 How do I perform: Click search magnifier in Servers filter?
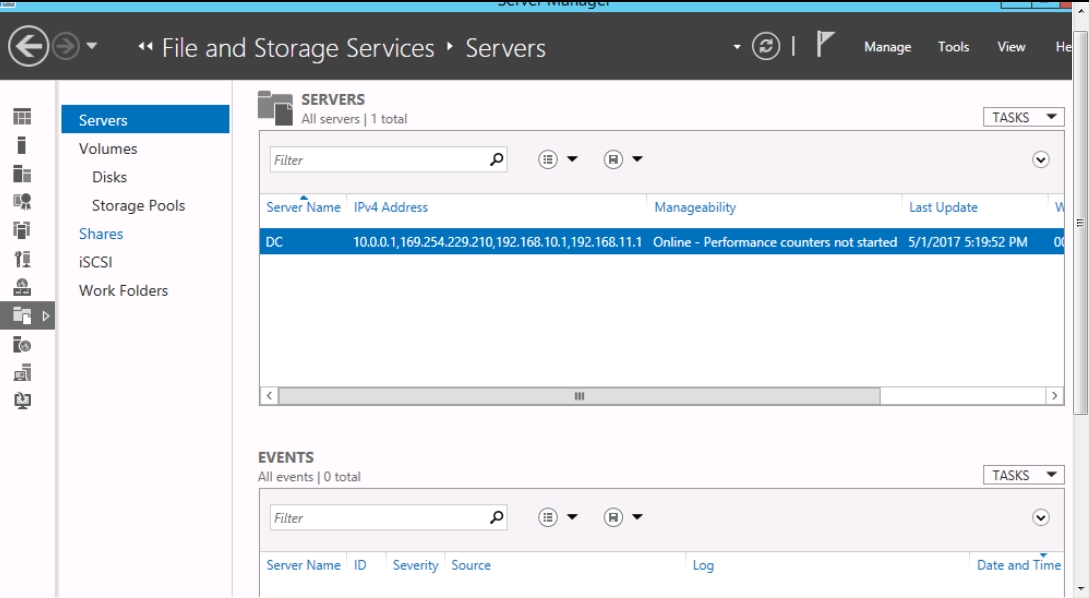[x=496, y=160]
